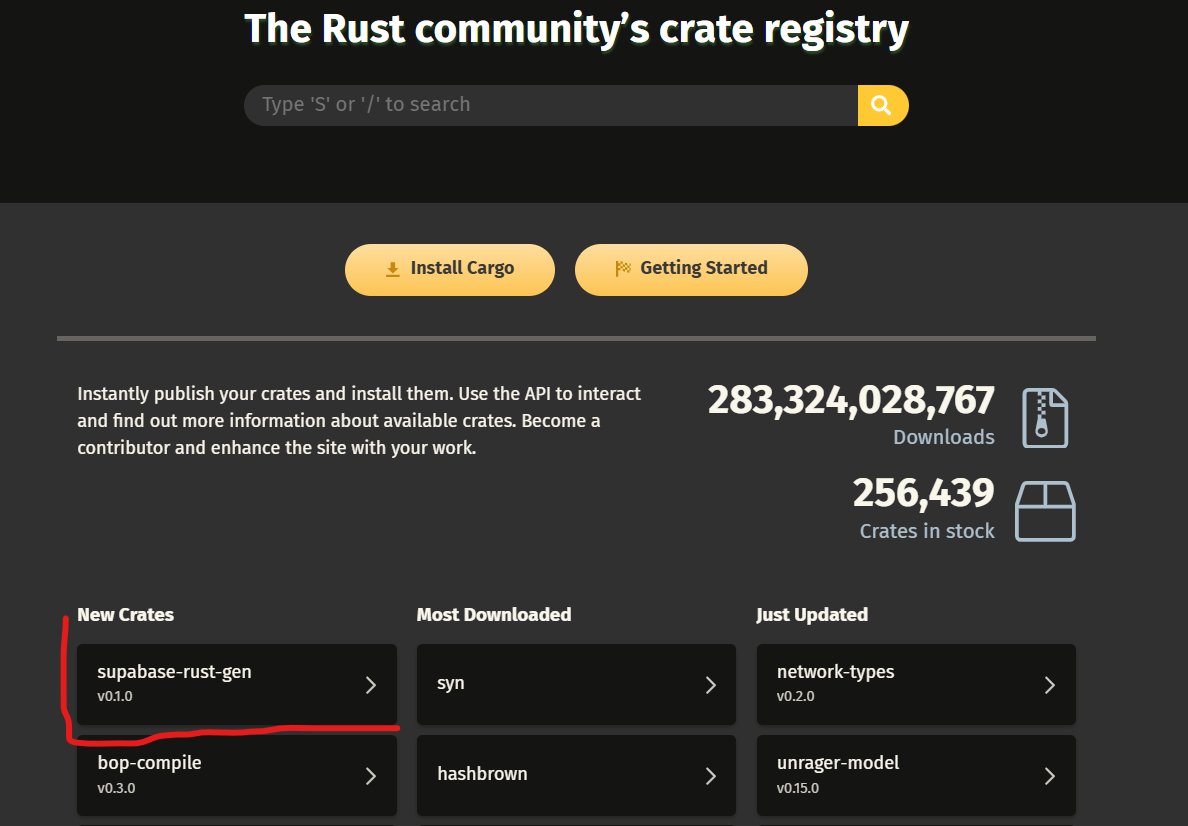Click chevron arrow on supabase-rust-gen card

point(370,685)
